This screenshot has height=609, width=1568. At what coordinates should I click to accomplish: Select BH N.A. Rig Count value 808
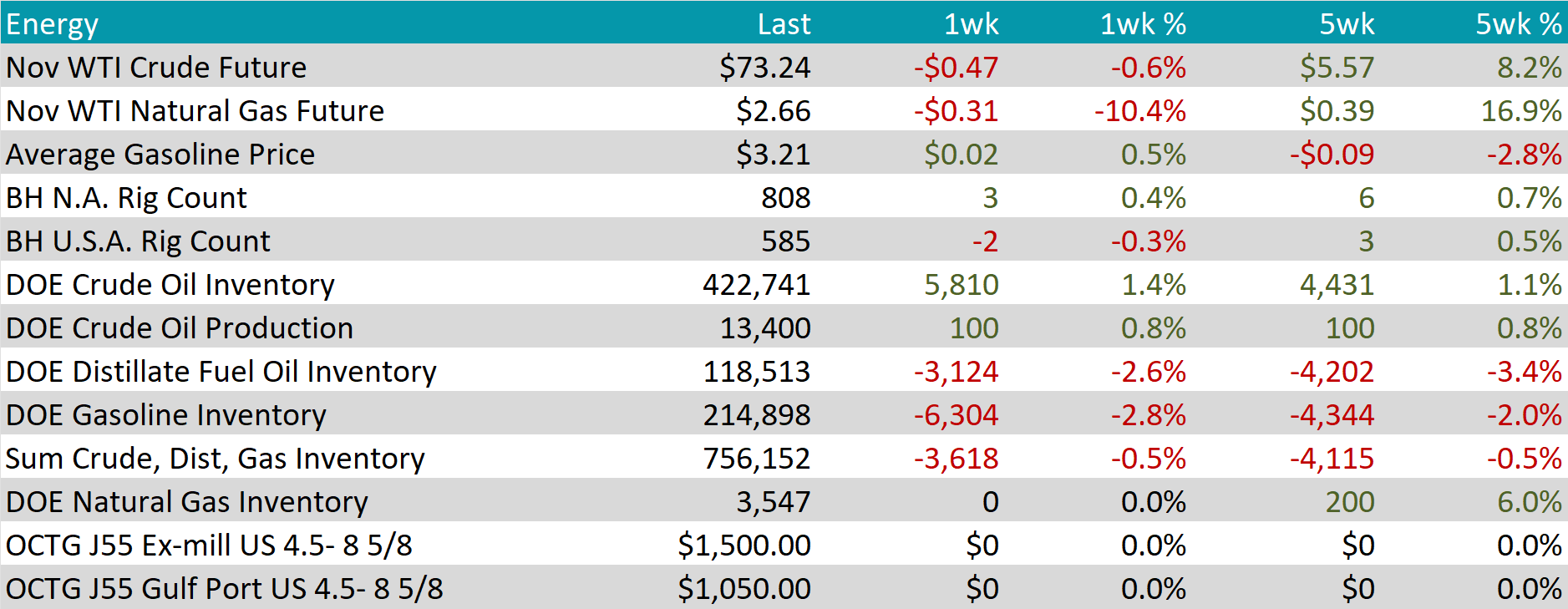[x=785, y=198]
